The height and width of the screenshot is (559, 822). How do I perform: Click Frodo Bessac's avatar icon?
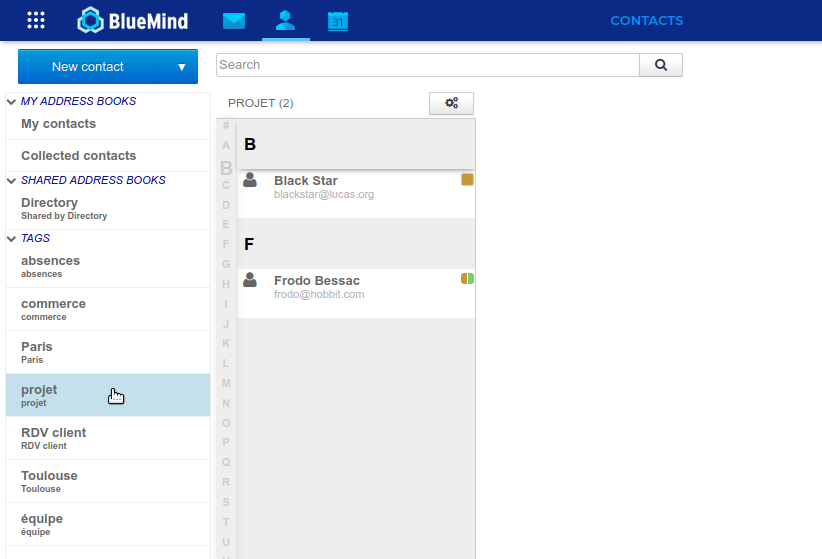[x=250, y=280]
